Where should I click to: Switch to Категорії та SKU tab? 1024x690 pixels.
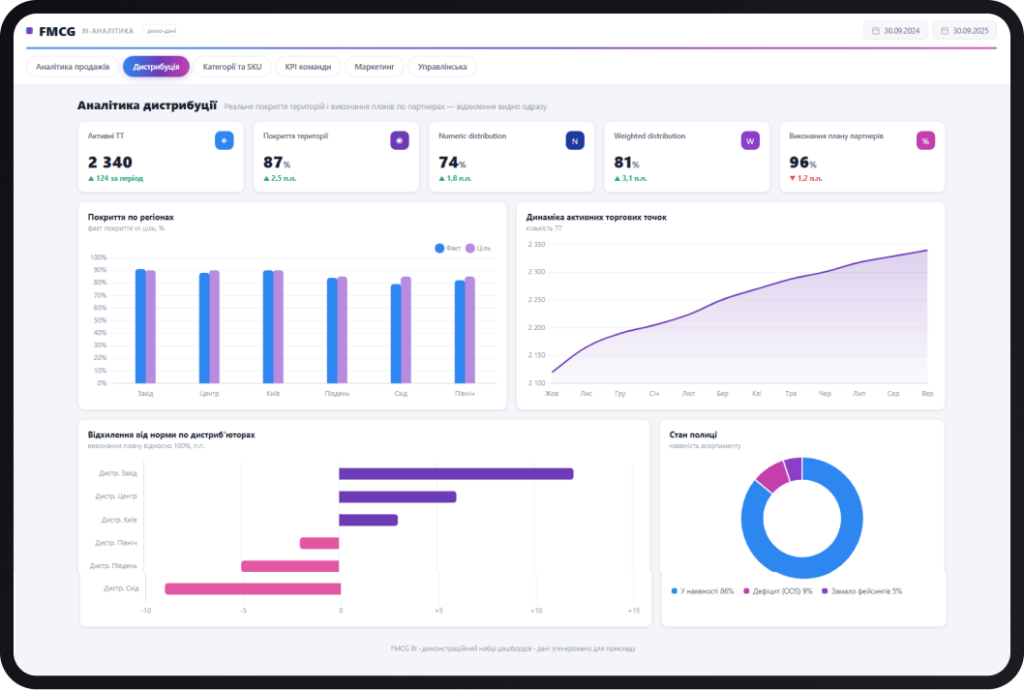pos(232,67)
